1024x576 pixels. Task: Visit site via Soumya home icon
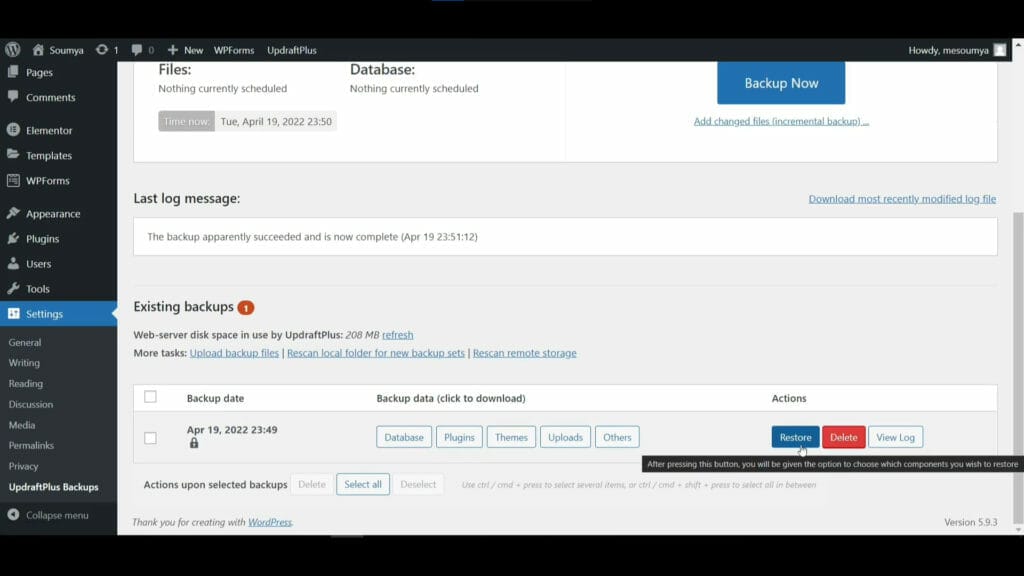pos(38,50)
